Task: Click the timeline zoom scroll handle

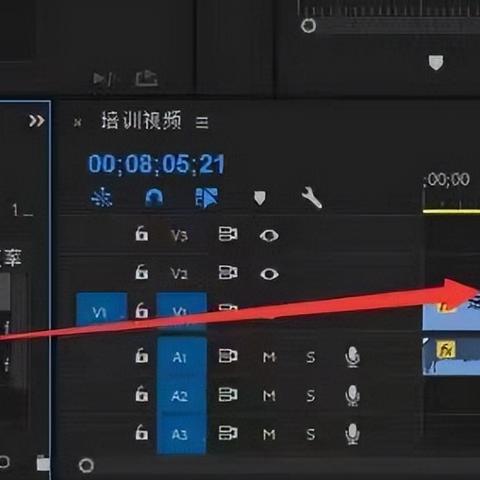Action: pos(86,465)
